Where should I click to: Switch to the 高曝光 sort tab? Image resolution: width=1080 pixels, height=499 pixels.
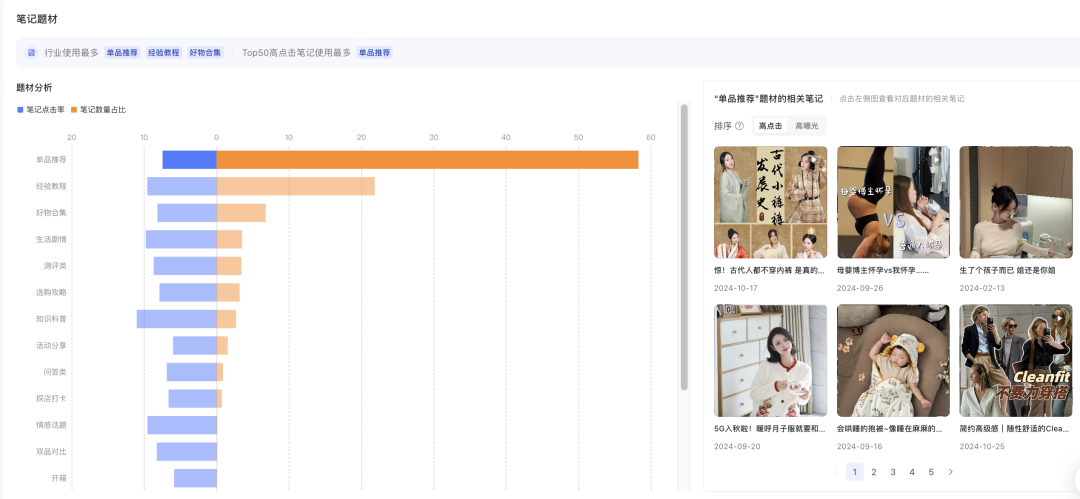(x=807, y=126)
